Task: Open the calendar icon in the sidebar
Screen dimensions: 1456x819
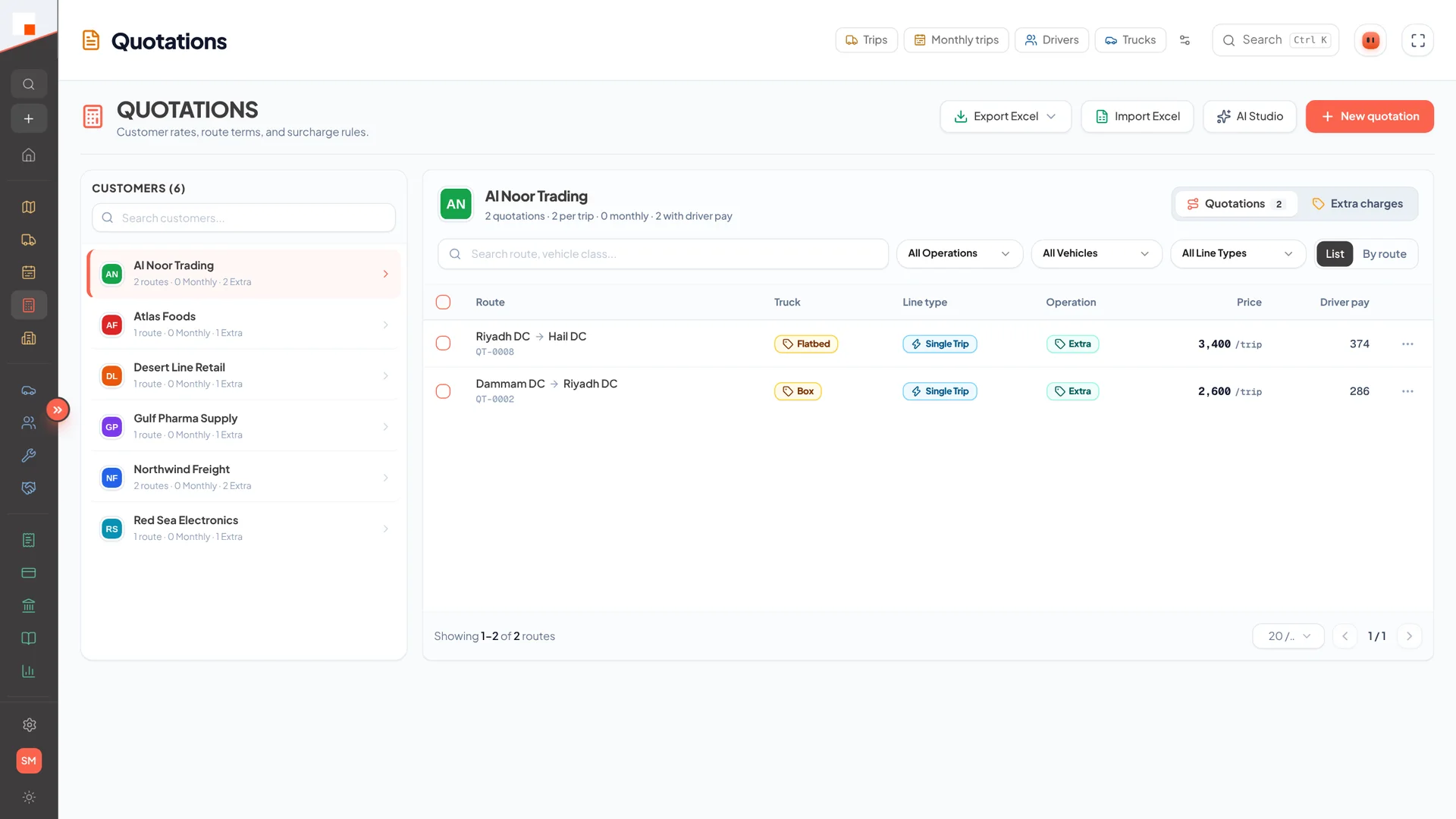Action: (29, 272)
